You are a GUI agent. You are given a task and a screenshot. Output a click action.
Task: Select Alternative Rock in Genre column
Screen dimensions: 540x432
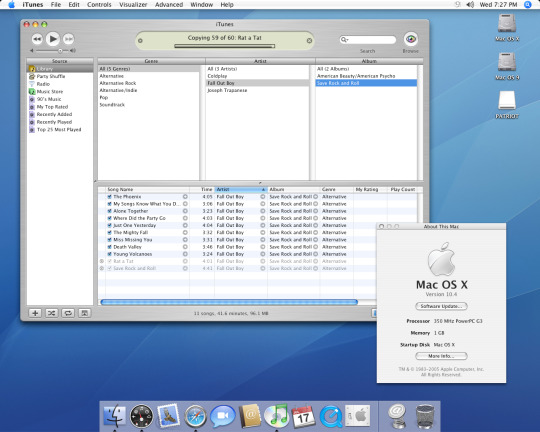149,83
